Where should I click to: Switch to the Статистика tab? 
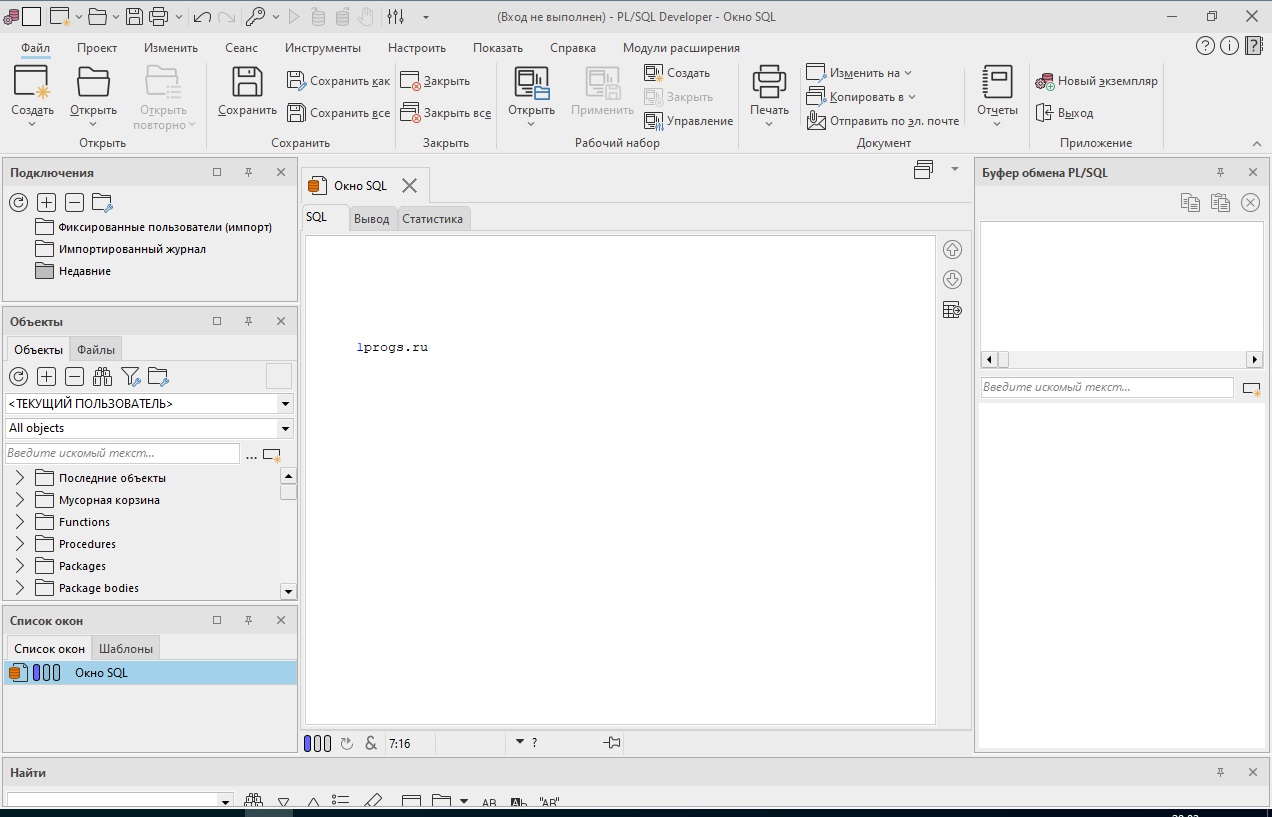coord(432,219)
